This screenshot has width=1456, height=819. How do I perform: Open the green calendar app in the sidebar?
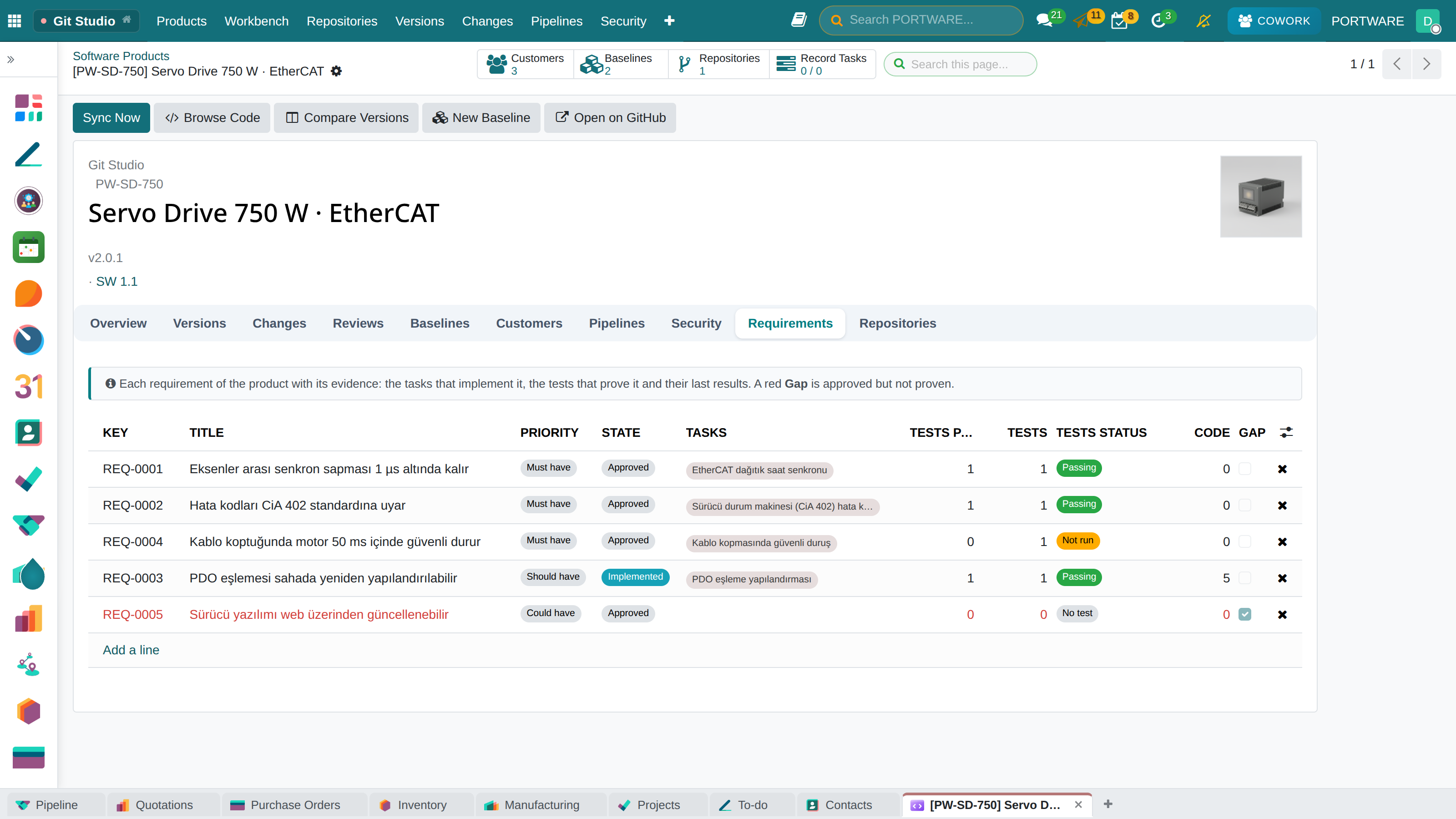click(29, 247)
